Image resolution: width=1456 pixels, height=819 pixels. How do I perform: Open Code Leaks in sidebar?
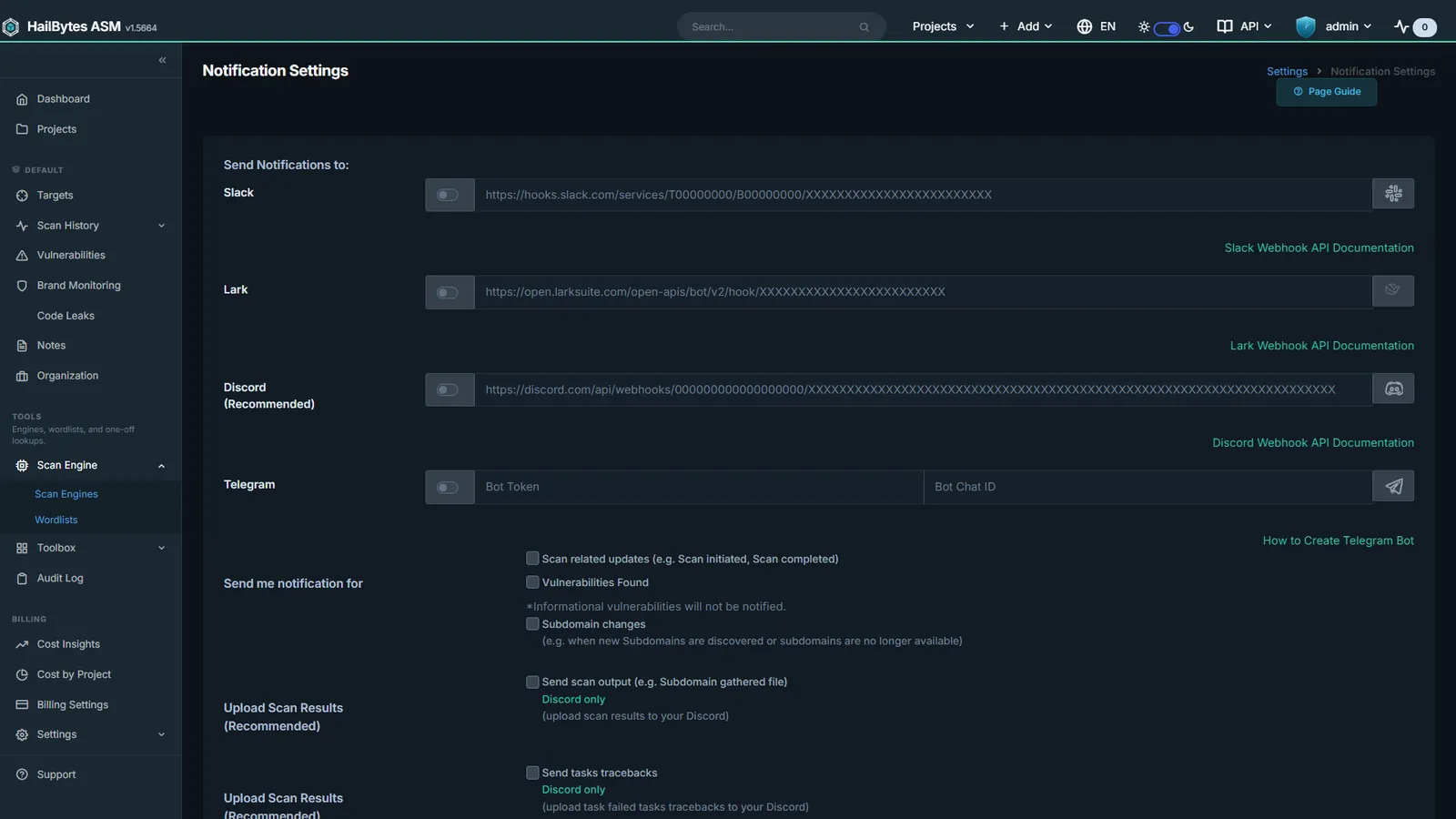click(x=66, y=316)
